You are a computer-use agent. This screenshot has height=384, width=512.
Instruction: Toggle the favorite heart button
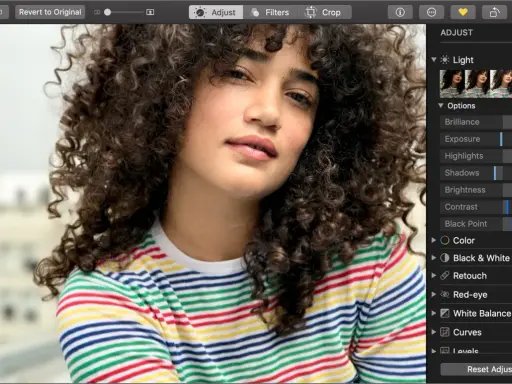(463, 12)
